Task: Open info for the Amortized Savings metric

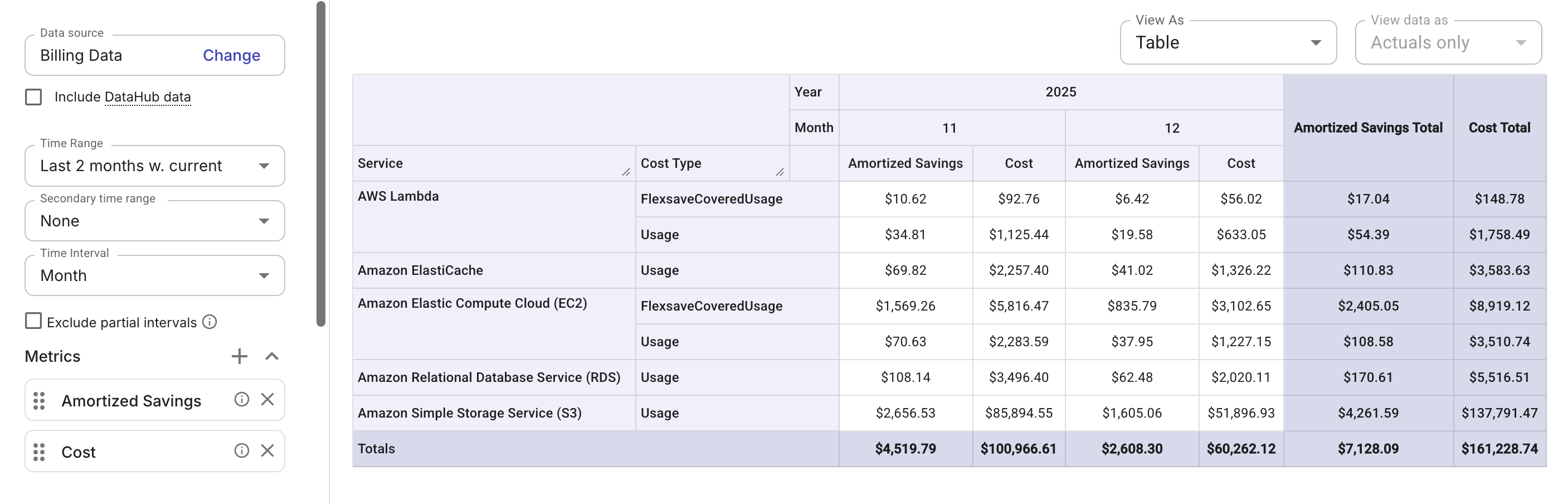Action: 241,400
